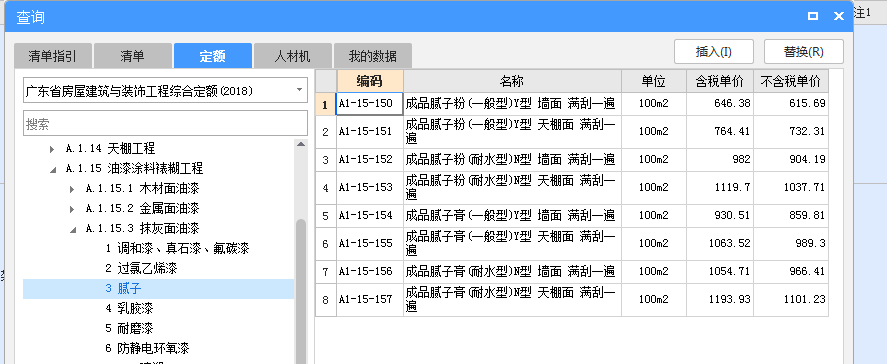Image resolution: width=887 pixels, height=364 pixels.
Task: Select tree item A.1.15.1 木材面油漆
Action: [142, 189]
